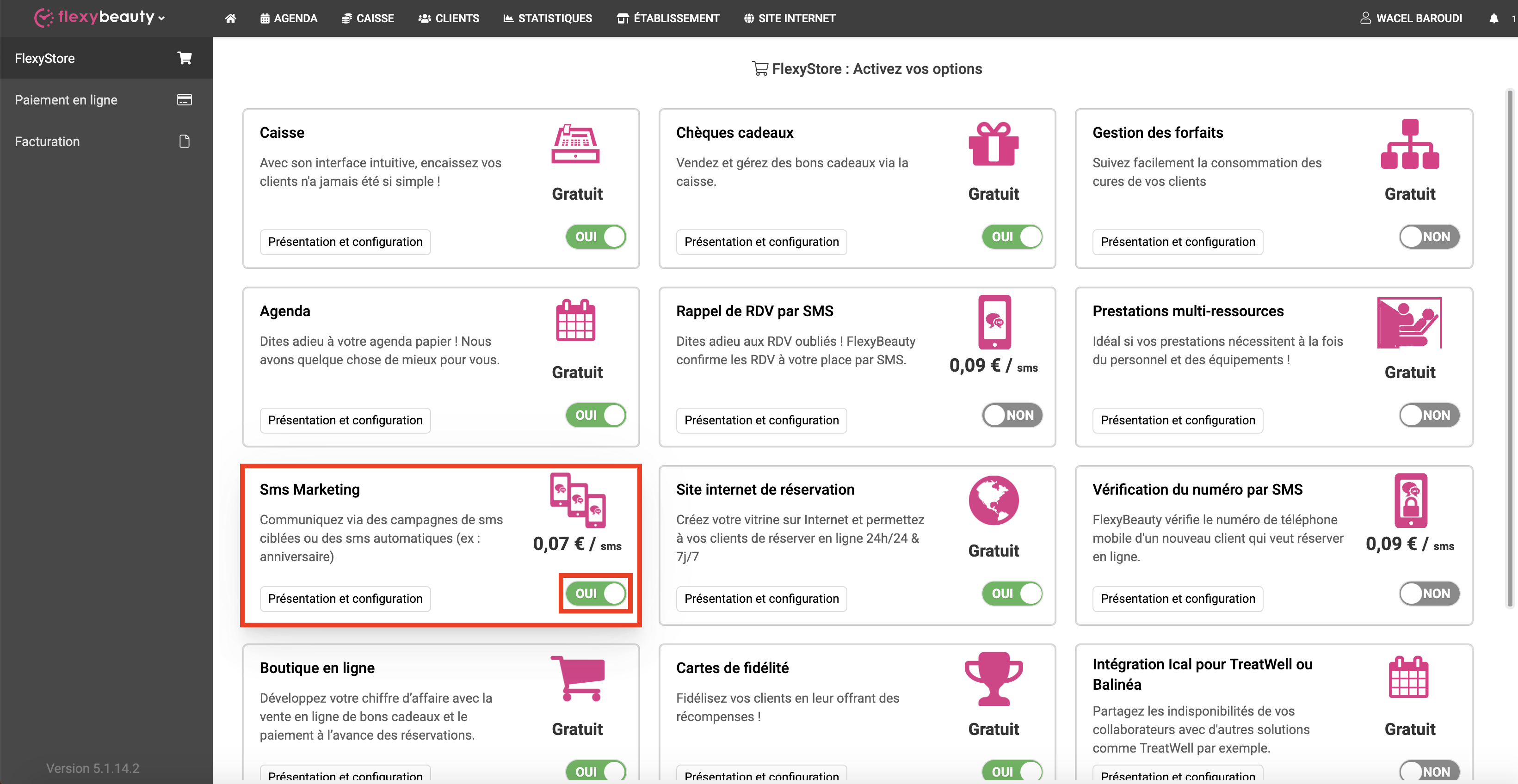The image size is (1518, 784).
Task: Click the Sms Marketing card title
Action: click(309, 490)
